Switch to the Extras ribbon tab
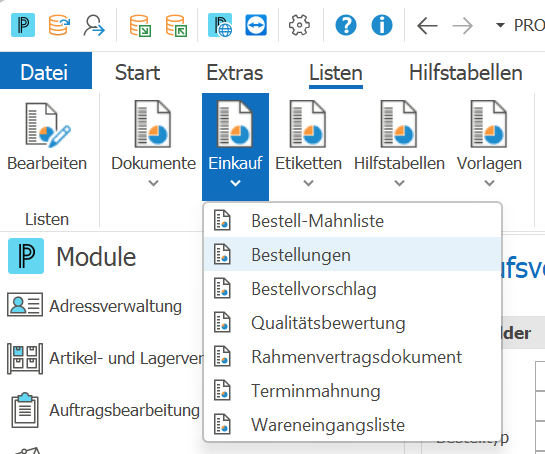Screen dimensions: 545x454 235,73
